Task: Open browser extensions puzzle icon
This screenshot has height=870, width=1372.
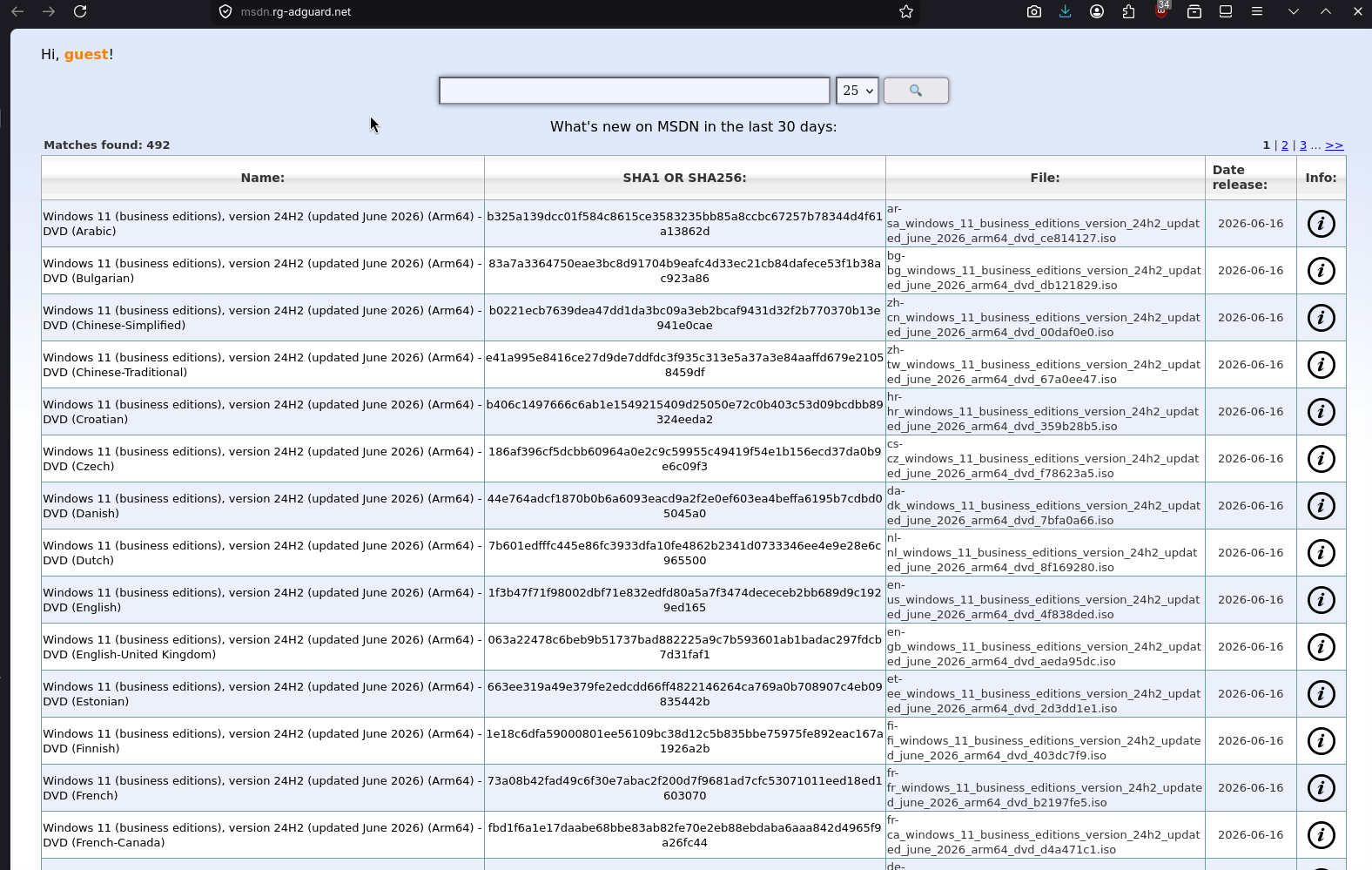Action: [x=1129, y=11]
